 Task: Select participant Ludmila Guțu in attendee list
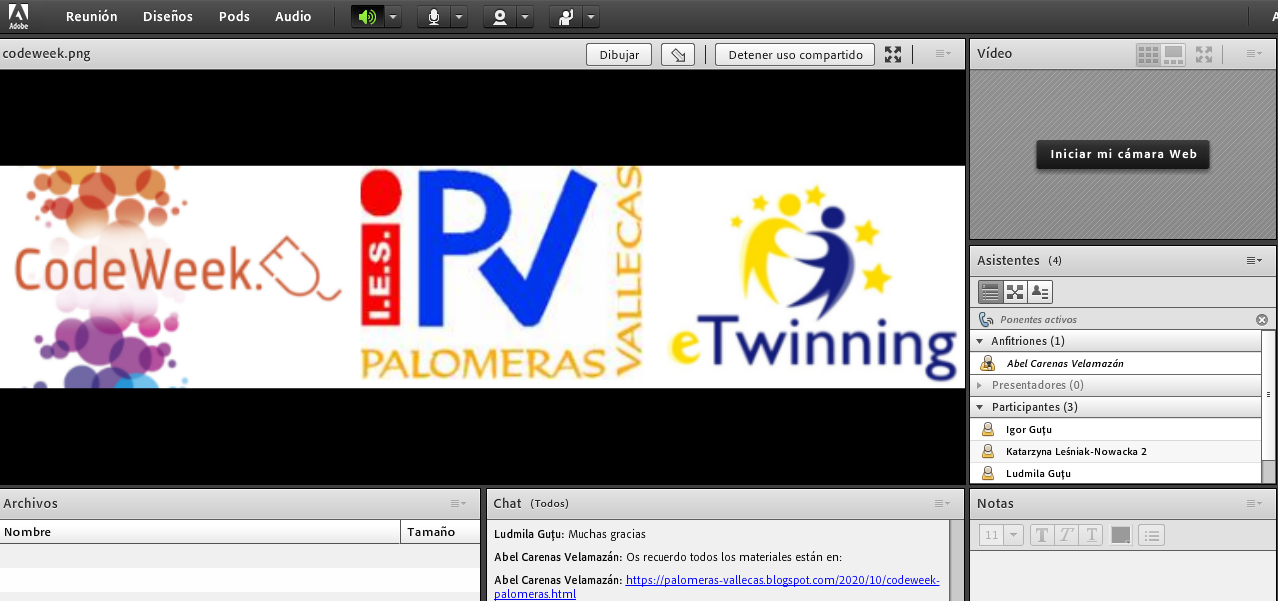(x=1115, y=474)
